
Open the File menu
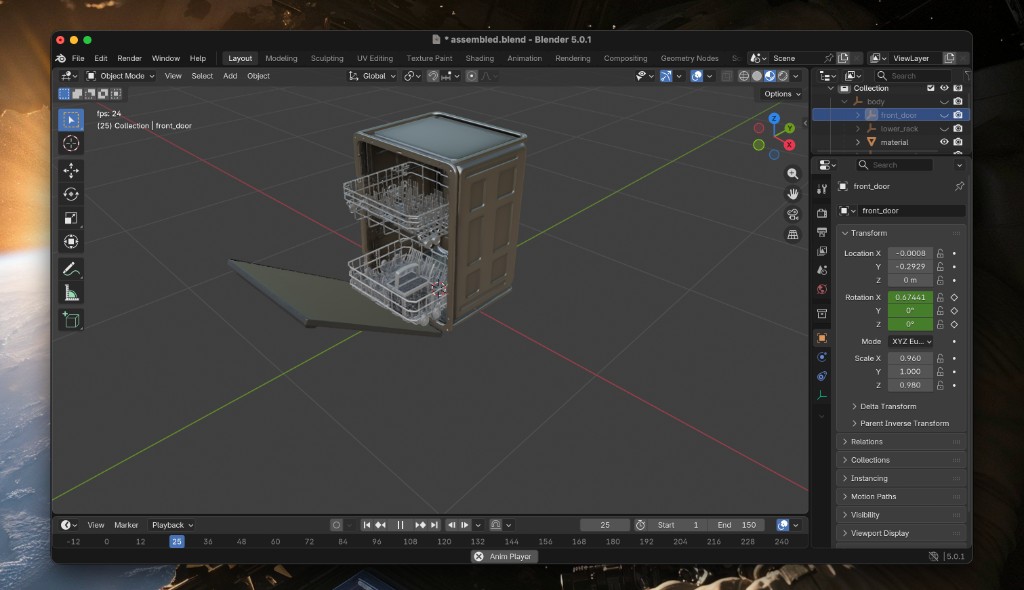pyautogui.click(x=78, y=58)
